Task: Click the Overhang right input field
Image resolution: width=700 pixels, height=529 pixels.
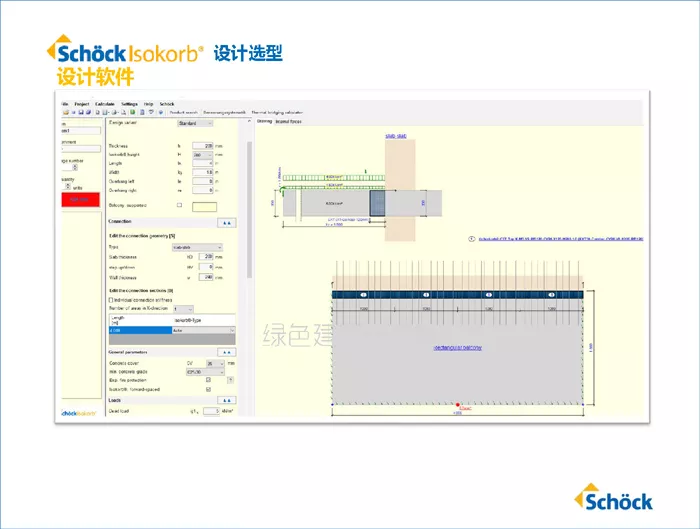Action: 203,190
